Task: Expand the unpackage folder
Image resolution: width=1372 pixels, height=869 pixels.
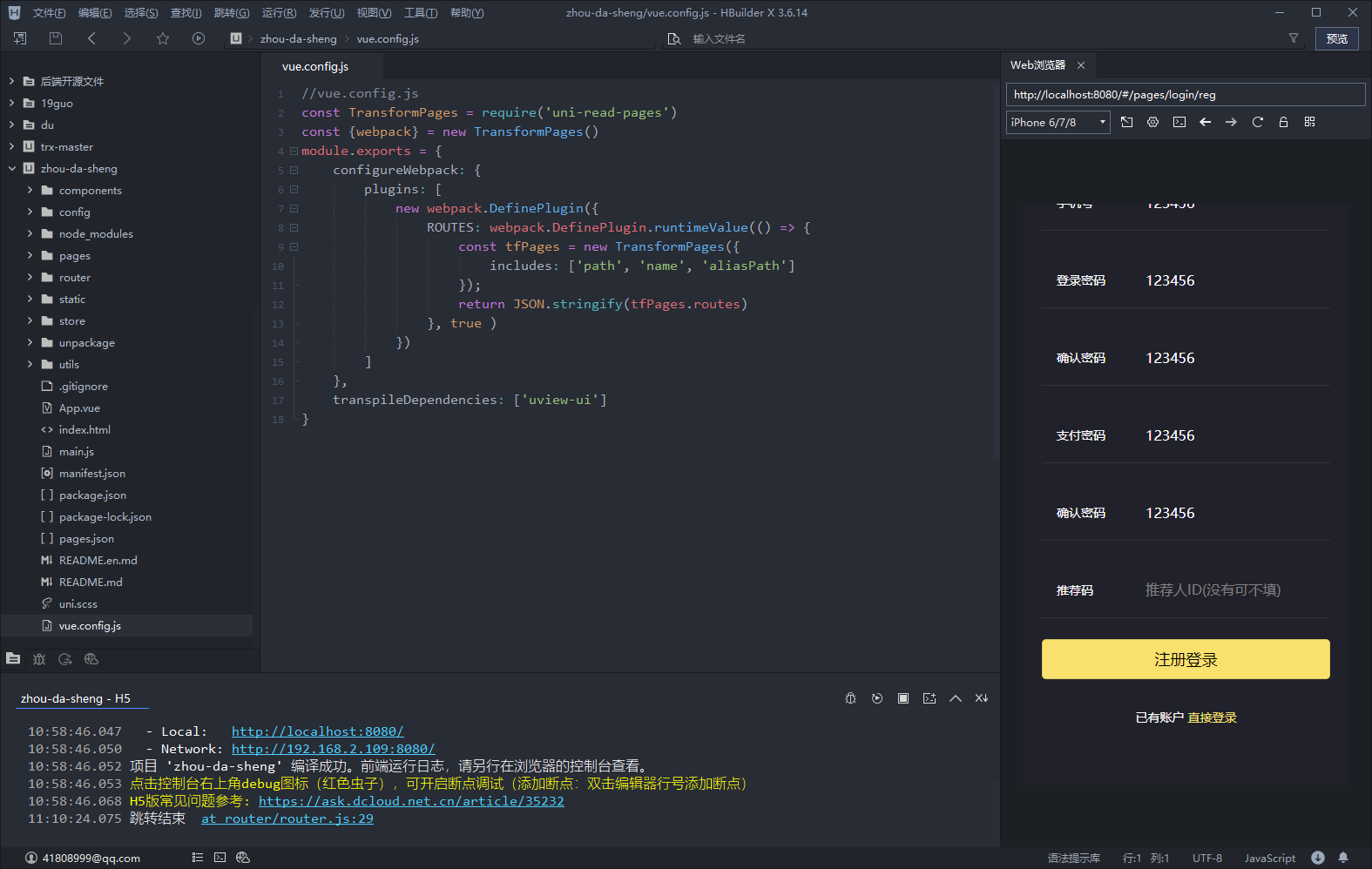Action: pos(30,342)
